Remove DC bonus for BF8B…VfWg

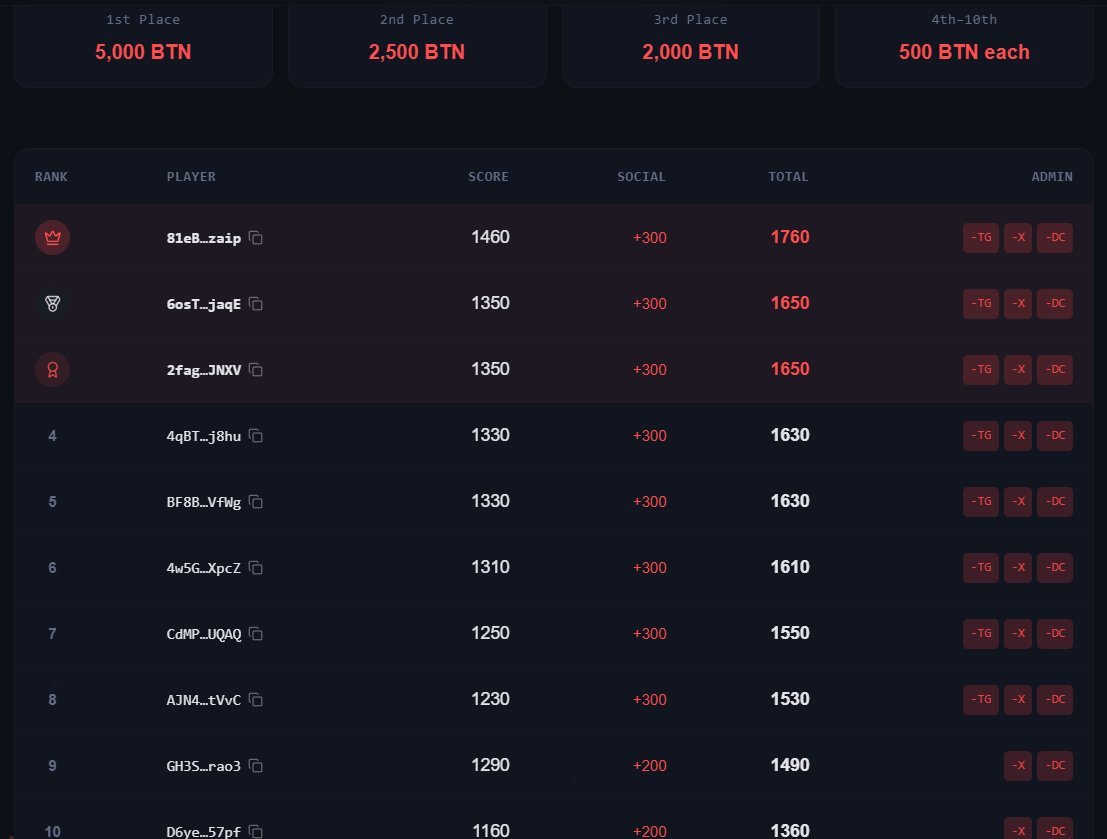(x=1055, y=502)
